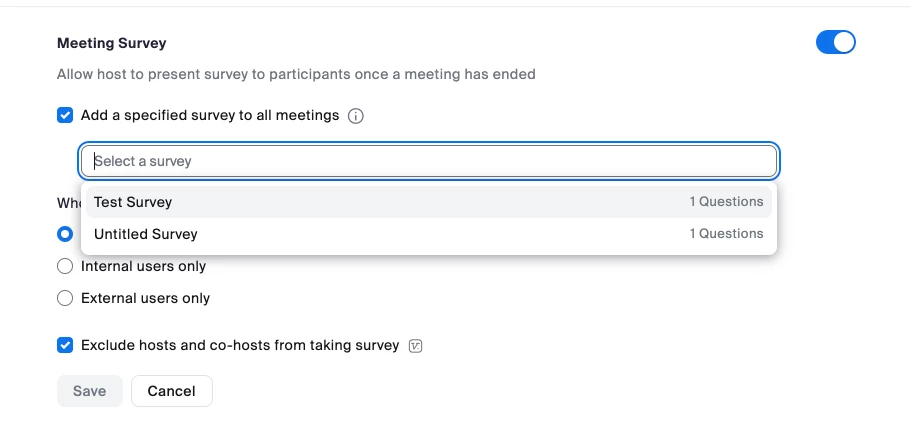Click the currently selected blue radio button

tap(65, 234)
